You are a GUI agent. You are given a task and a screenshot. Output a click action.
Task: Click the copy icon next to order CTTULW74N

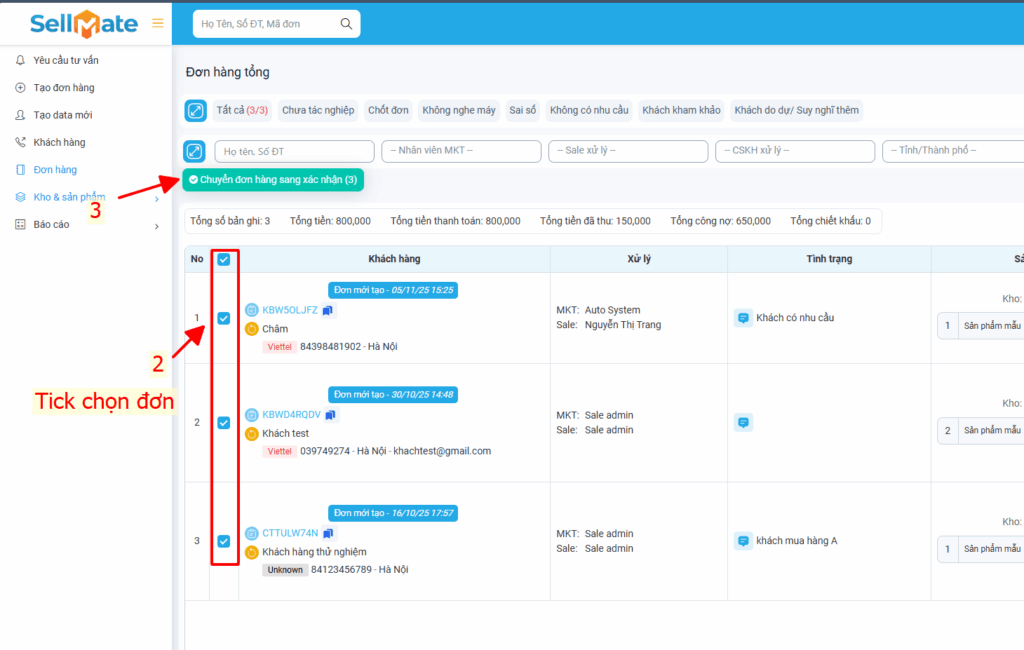click(330, 533)
